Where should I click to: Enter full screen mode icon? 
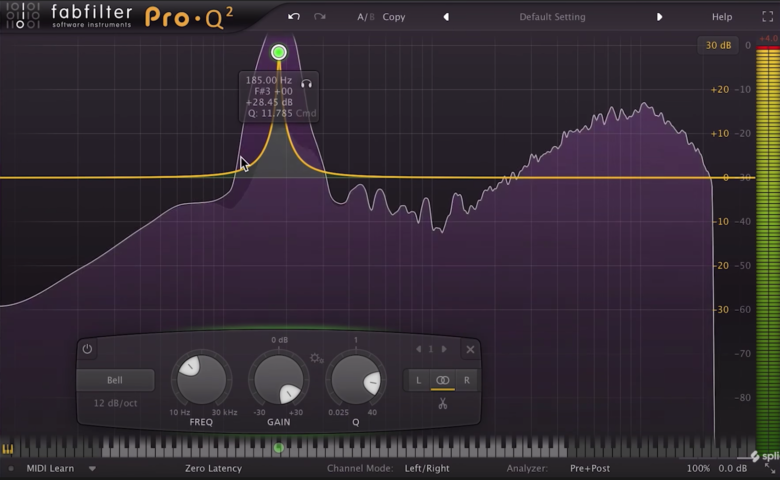coord(768,17)
